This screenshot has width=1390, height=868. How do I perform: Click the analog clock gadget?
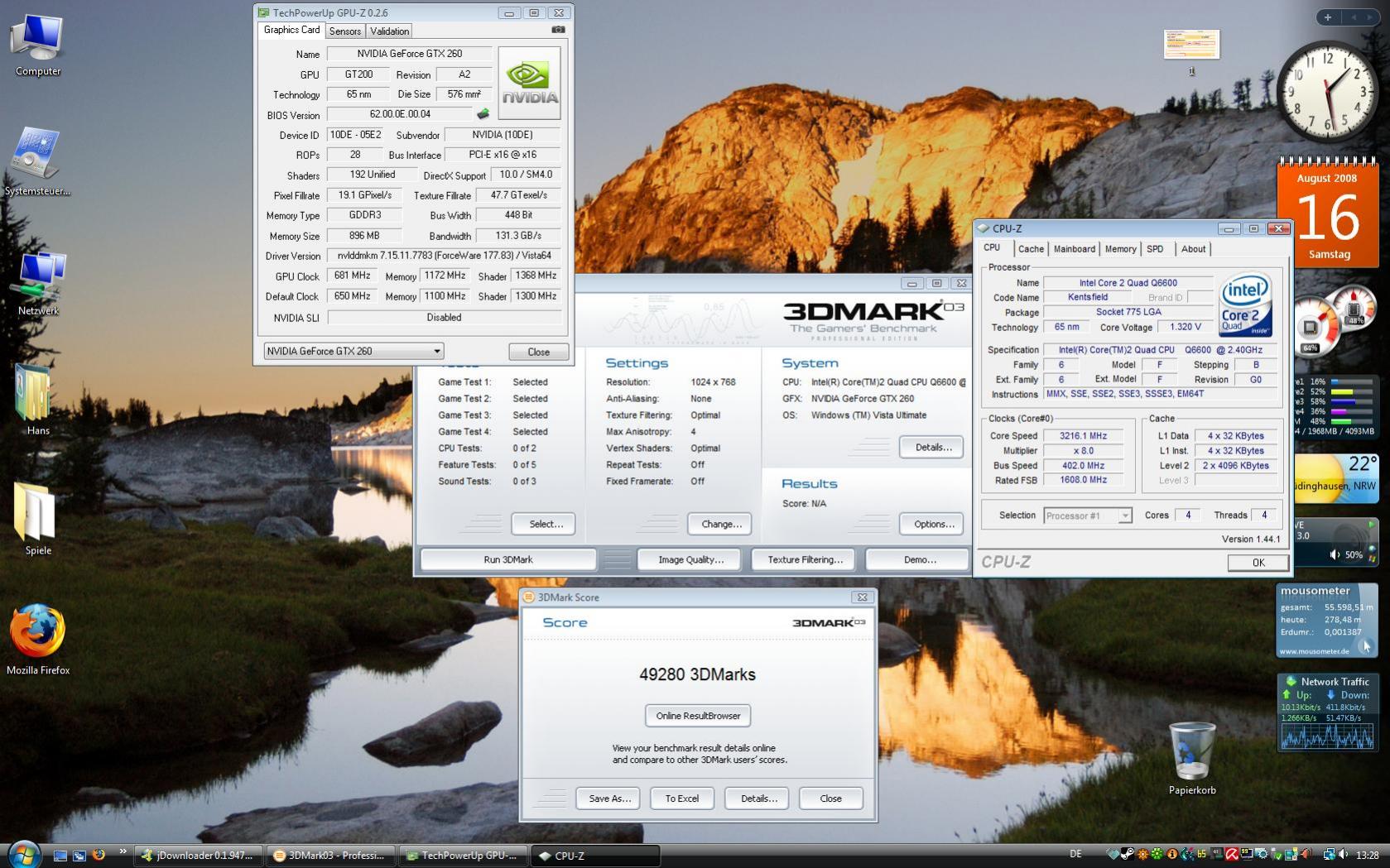click(1327, 91)
